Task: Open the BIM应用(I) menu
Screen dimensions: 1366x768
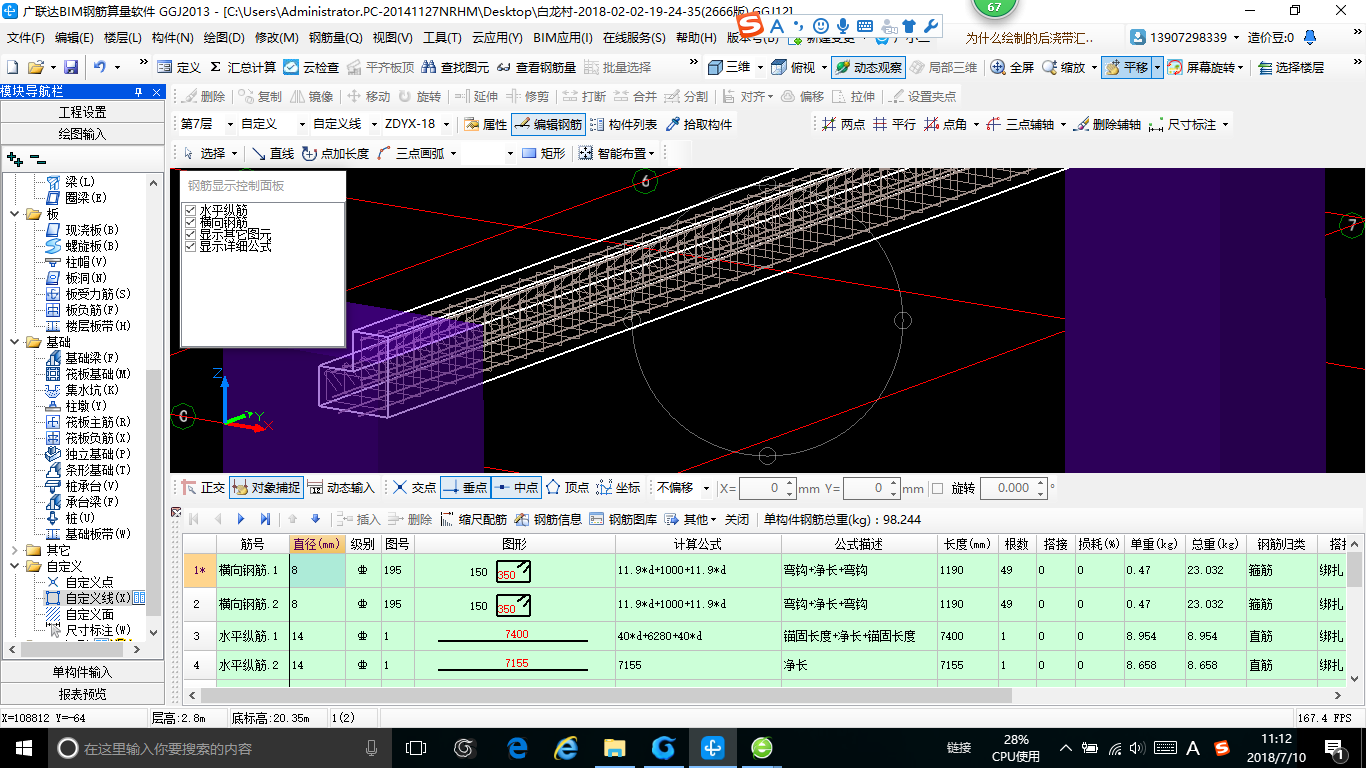Action: (x=563, y=38)
